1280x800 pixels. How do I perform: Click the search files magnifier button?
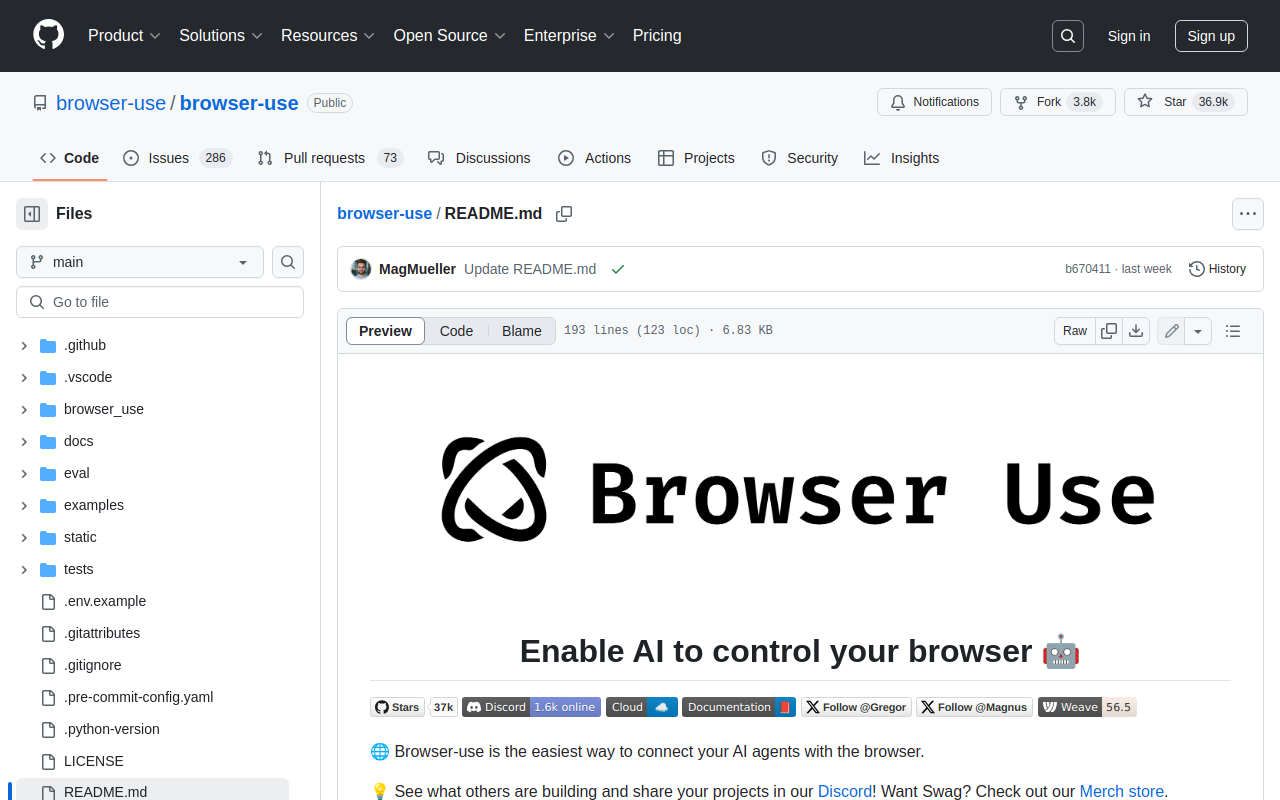pos(288,262)
